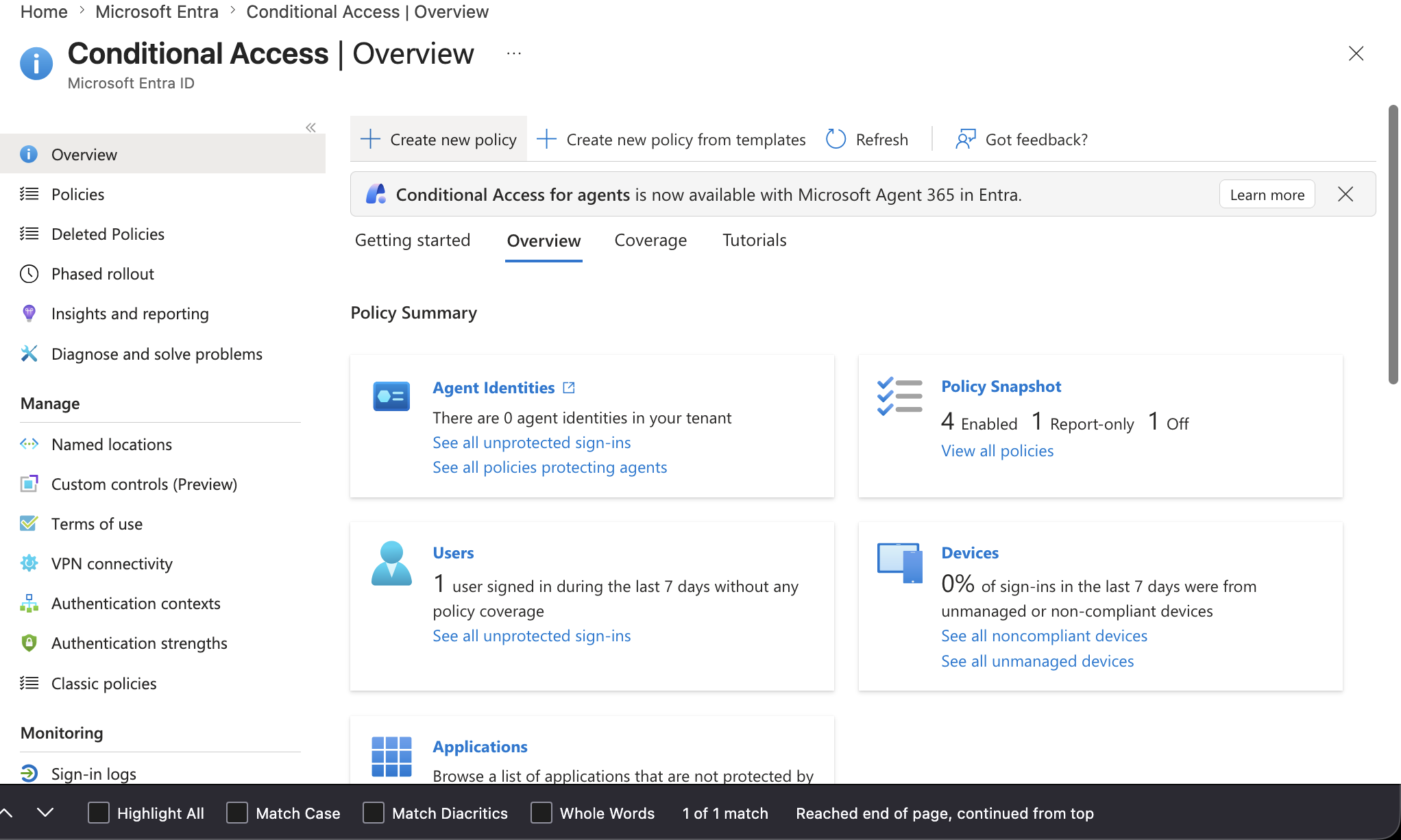The image size is (1401, 840).
Task: Click the Policy Snapshot heading
Action: (x=1001, y=386)
